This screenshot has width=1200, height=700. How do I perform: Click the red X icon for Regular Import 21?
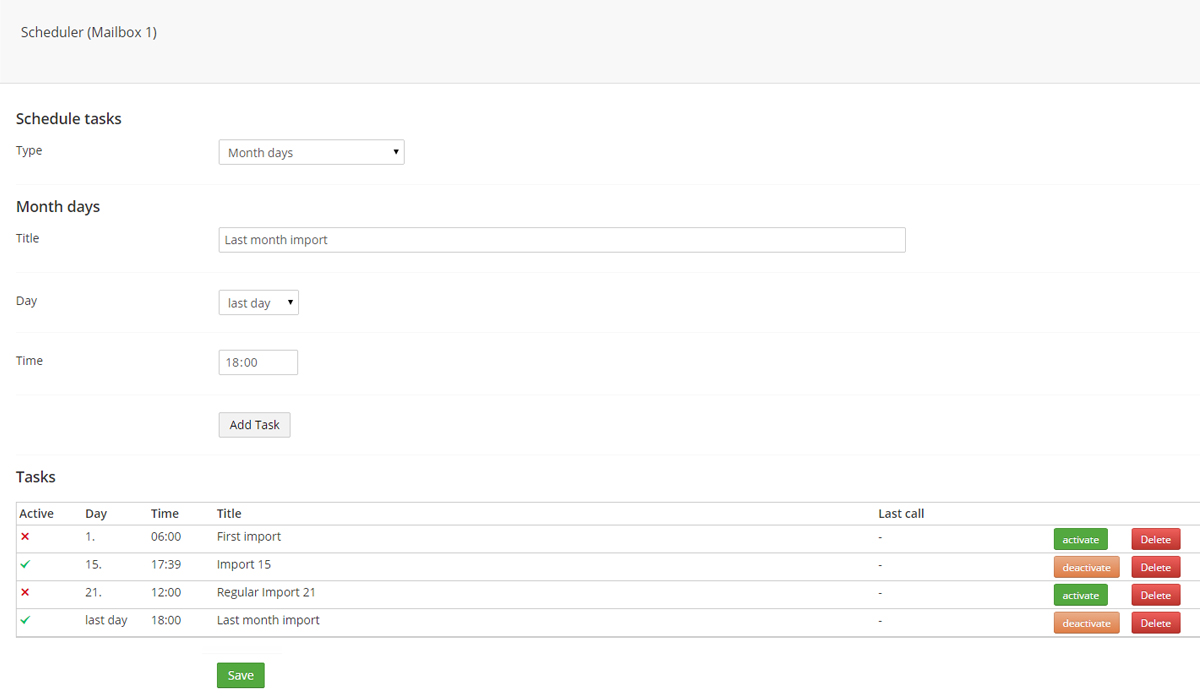pyautogui.click(x=25, y=593)
